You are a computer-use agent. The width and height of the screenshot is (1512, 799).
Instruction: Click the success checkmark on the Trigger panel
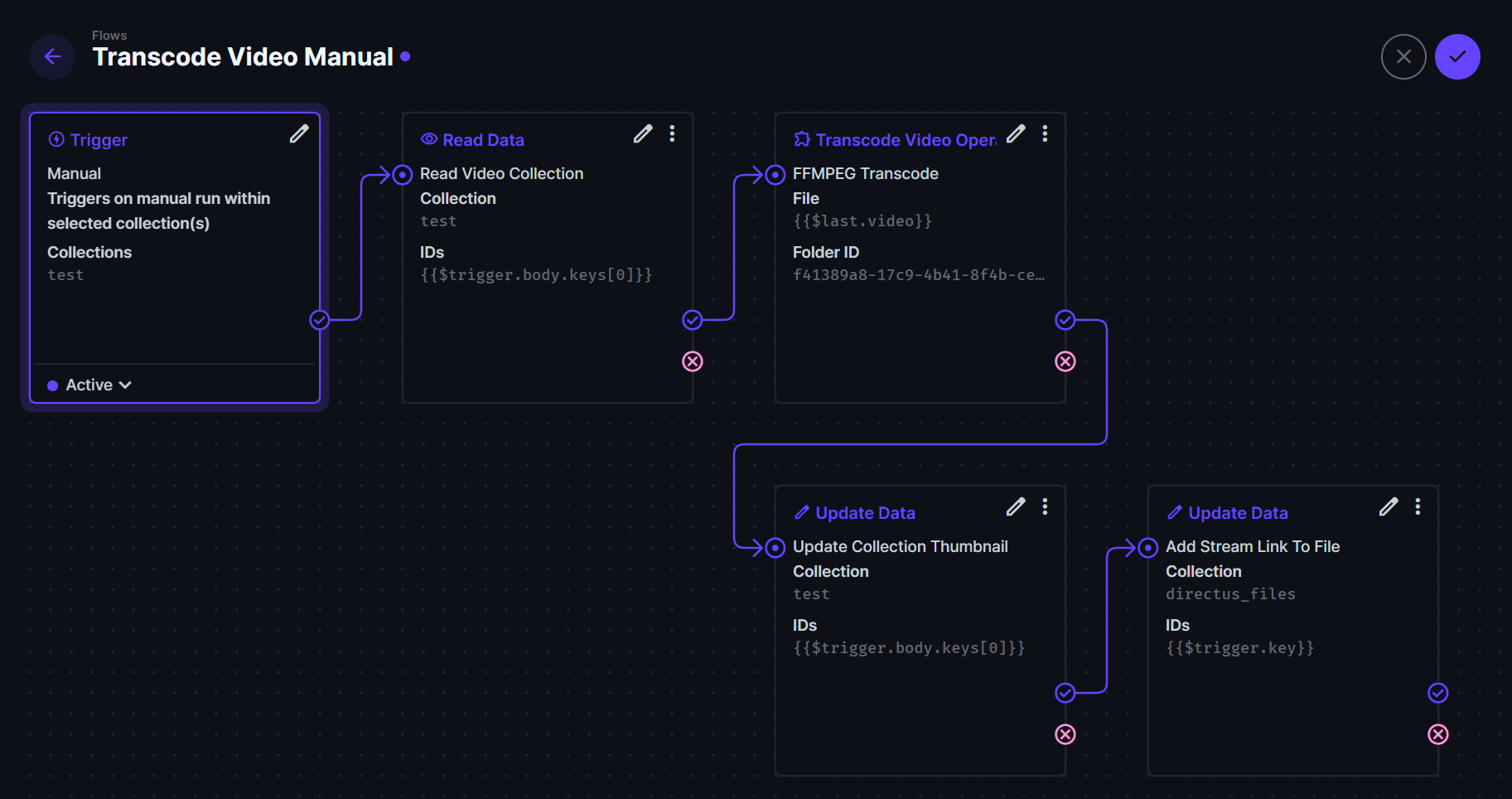[x=319, y=320]
